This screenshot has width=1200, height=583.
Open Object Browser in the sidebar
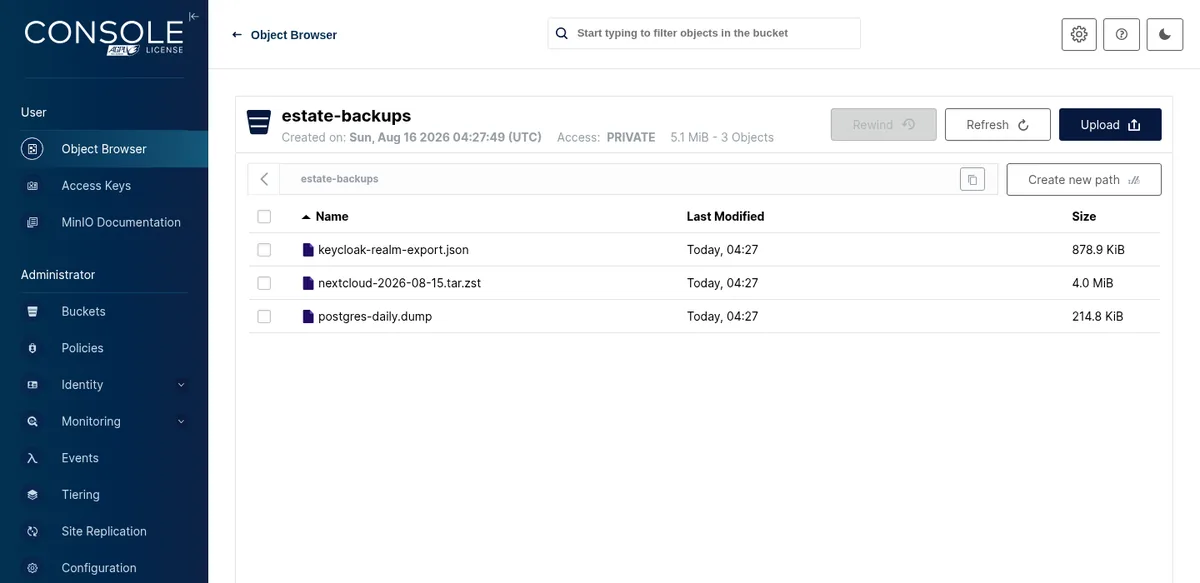pos(104,149)
